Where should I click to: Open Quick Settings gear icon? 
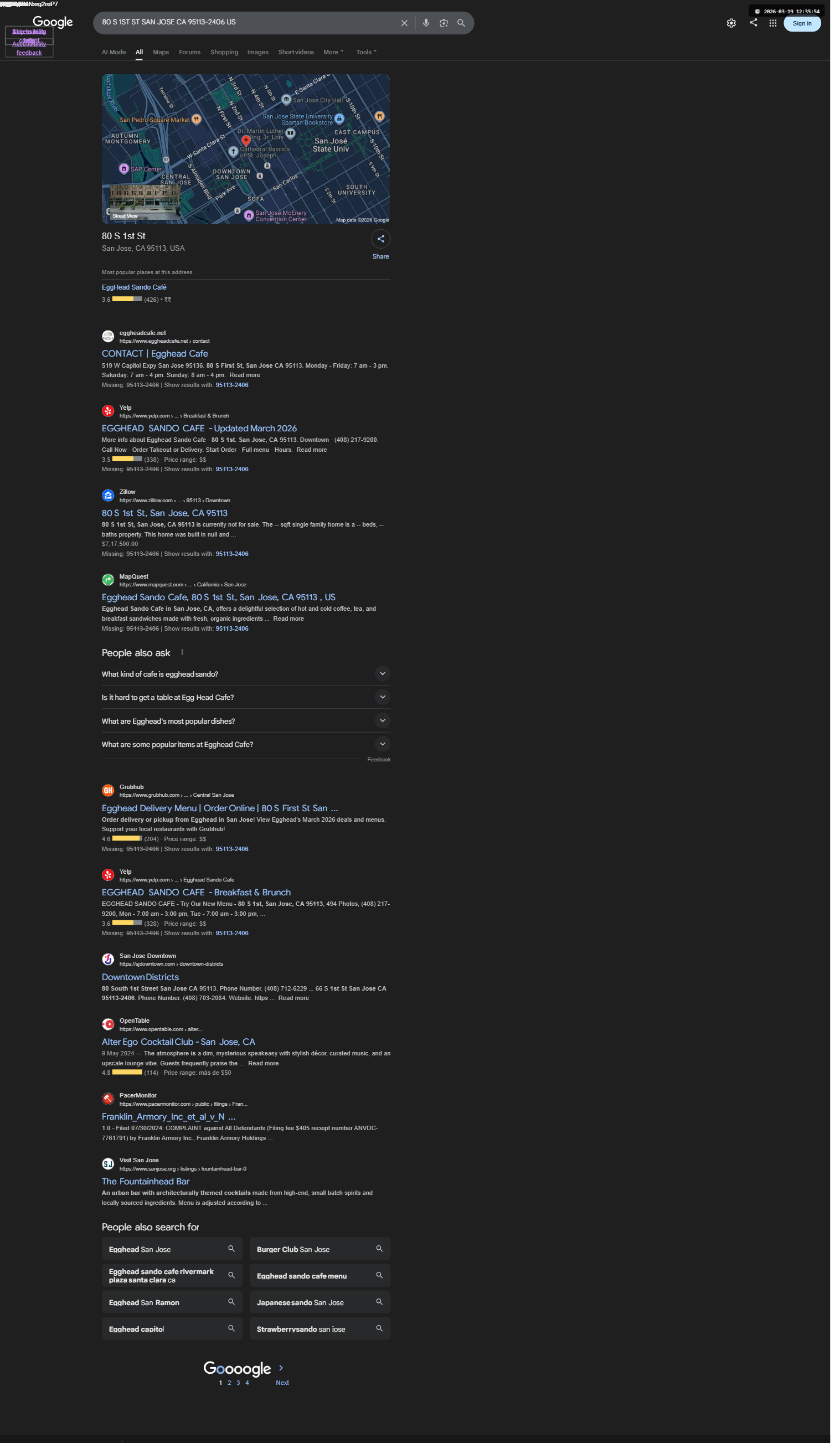tap(731, 23)
